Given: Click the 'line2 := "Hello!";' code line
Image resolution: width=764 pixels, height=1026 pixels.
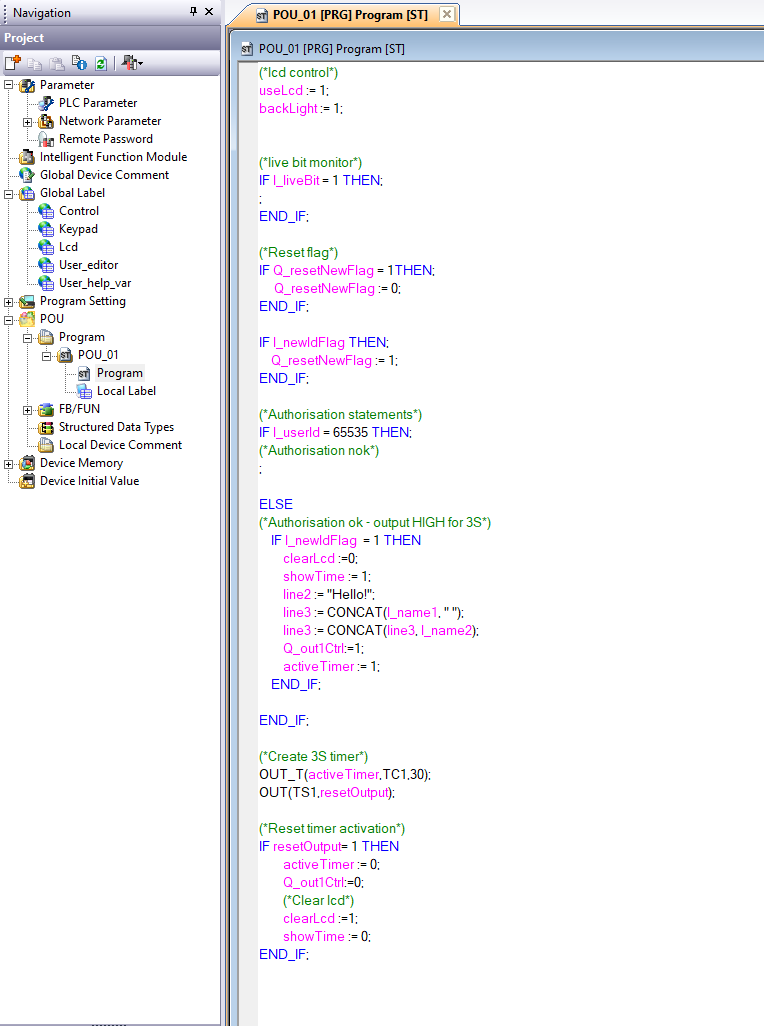Looking at the screenshot, I should coord(329,595).
